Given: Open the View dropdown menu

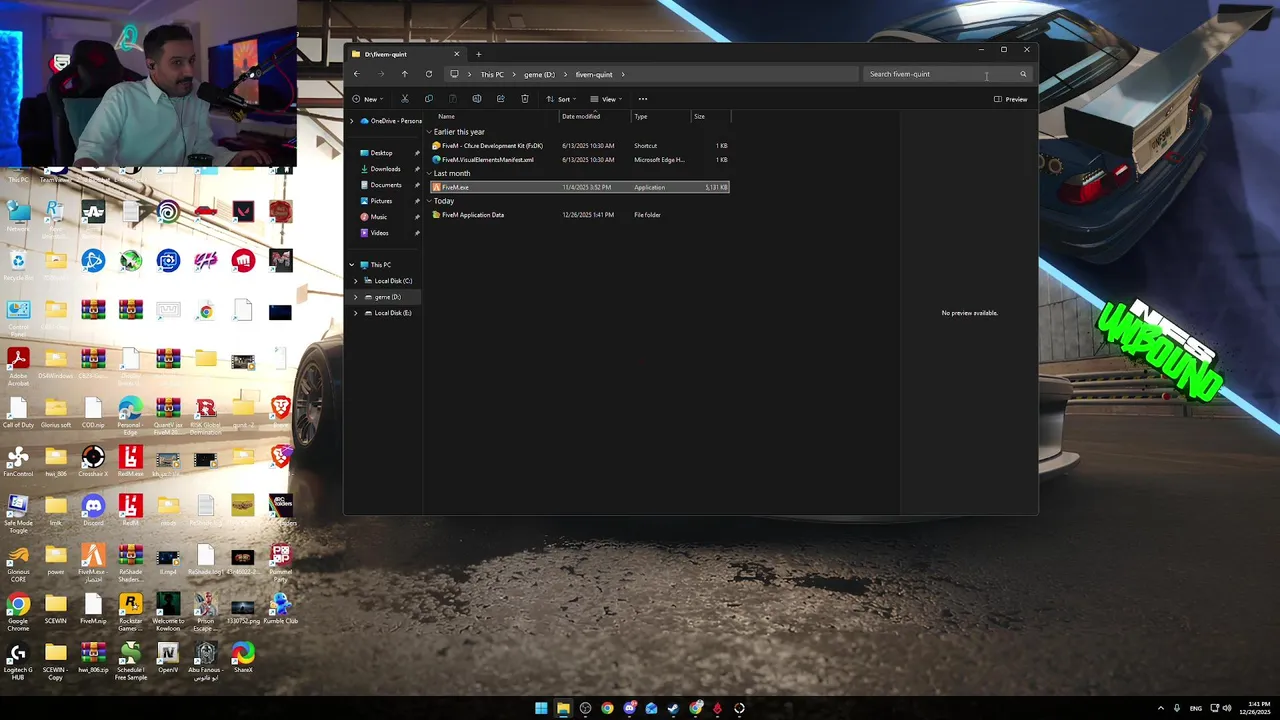Looking at the screenshot, I should tap(606, 99).
